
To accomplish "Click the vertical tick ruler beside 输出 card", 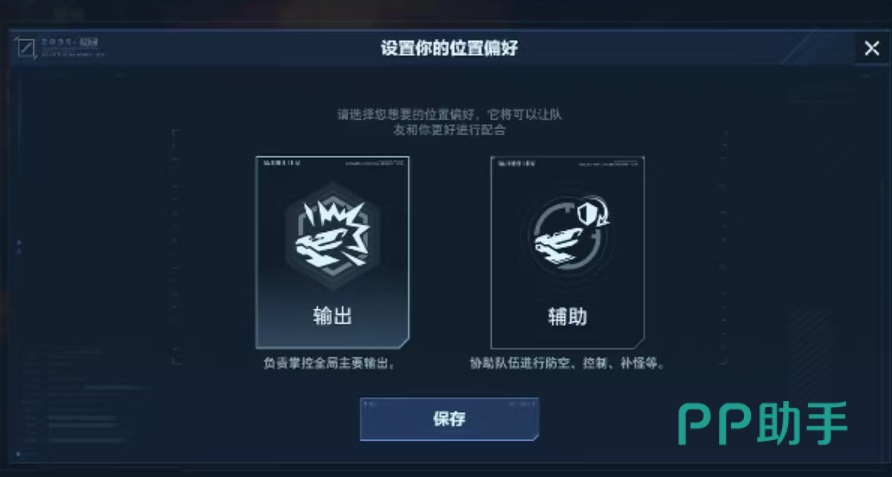I will click(x=176, y=247).
